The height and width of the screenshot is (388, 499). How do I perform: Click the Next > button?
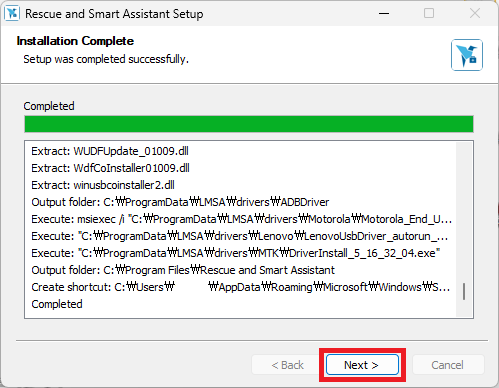point(362,365)
